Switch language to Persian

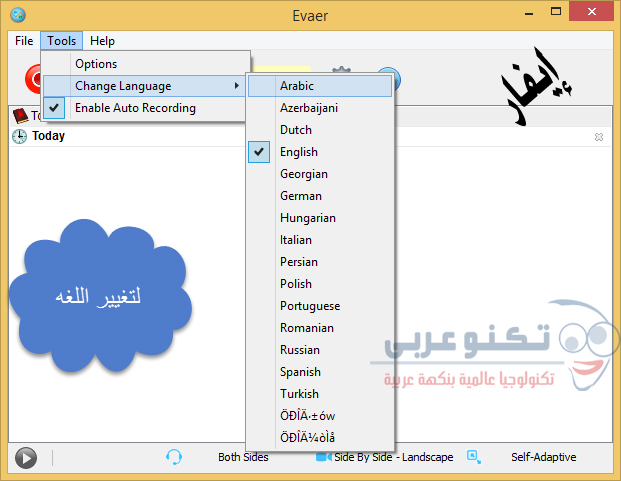pos(320,262)
